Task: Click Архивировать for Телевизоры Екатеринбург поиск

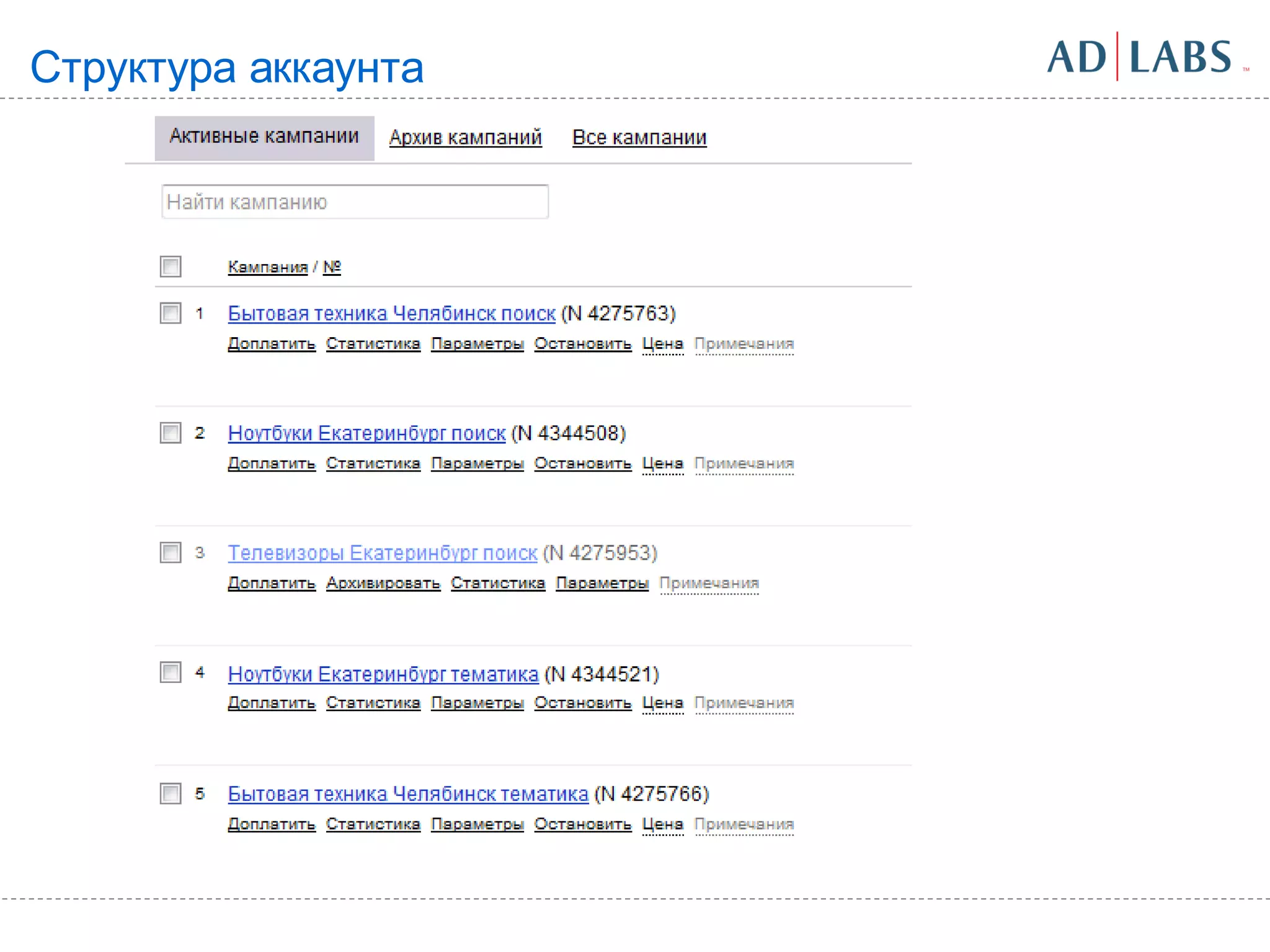Action: point(383,583)
